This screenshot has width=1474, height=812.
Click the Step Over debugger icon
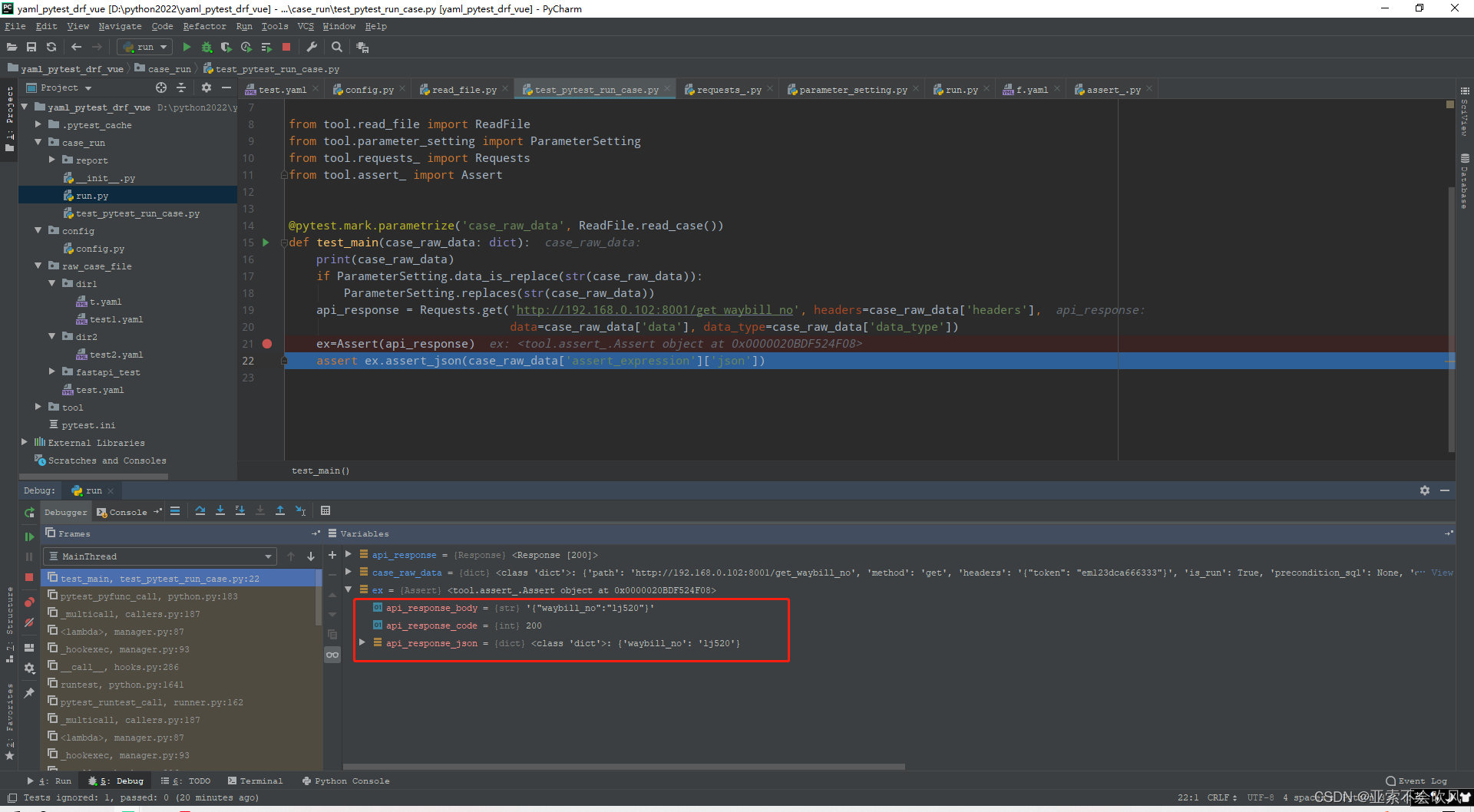coord(200,511)
